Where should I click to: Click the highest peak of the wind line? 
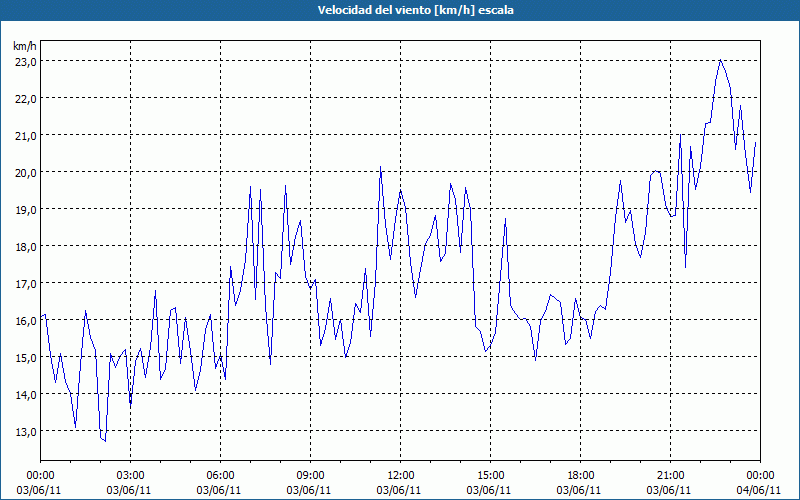tap(720, 60)
